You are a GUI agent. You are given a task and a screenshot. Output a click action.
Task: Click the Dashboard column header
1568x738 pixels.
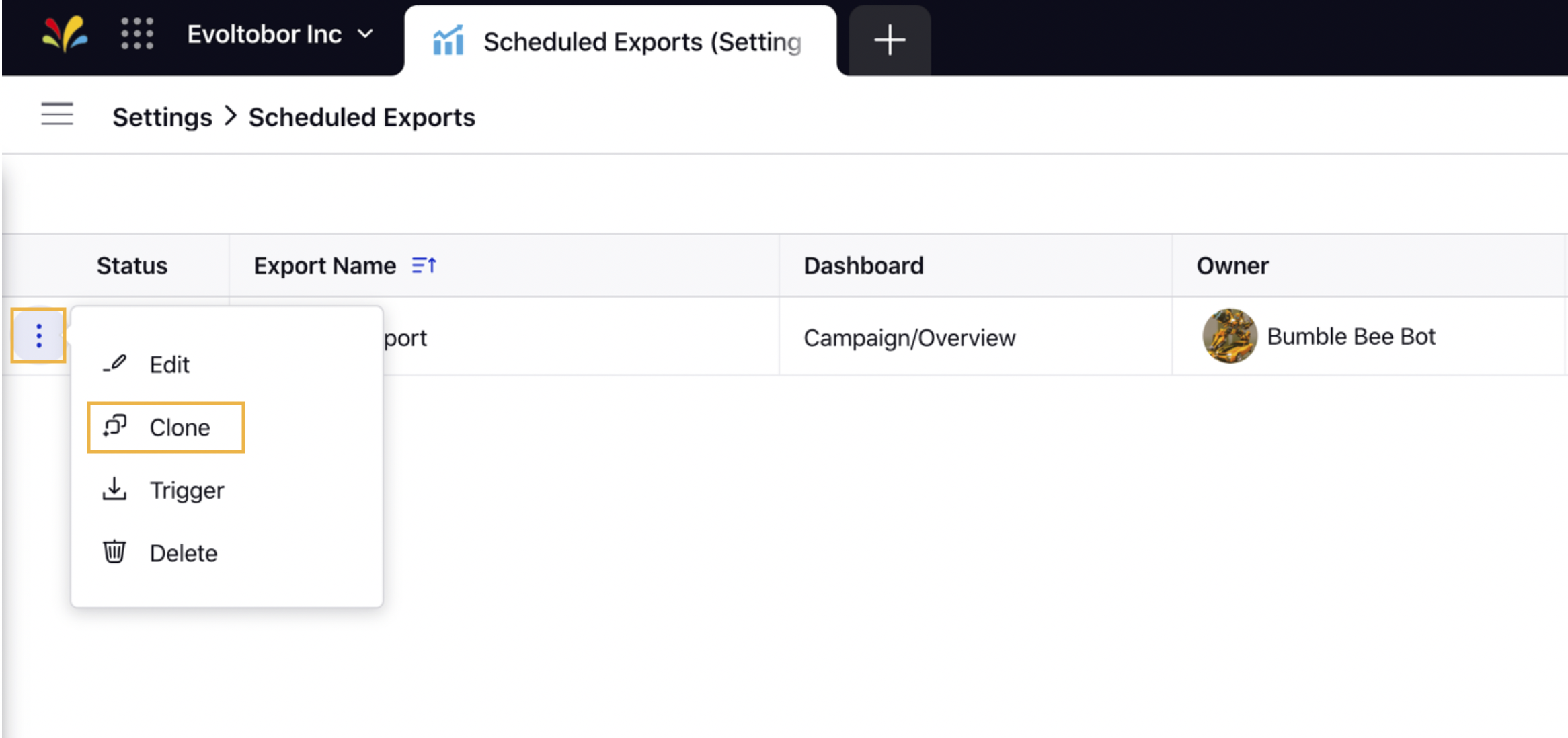point(863,265)
